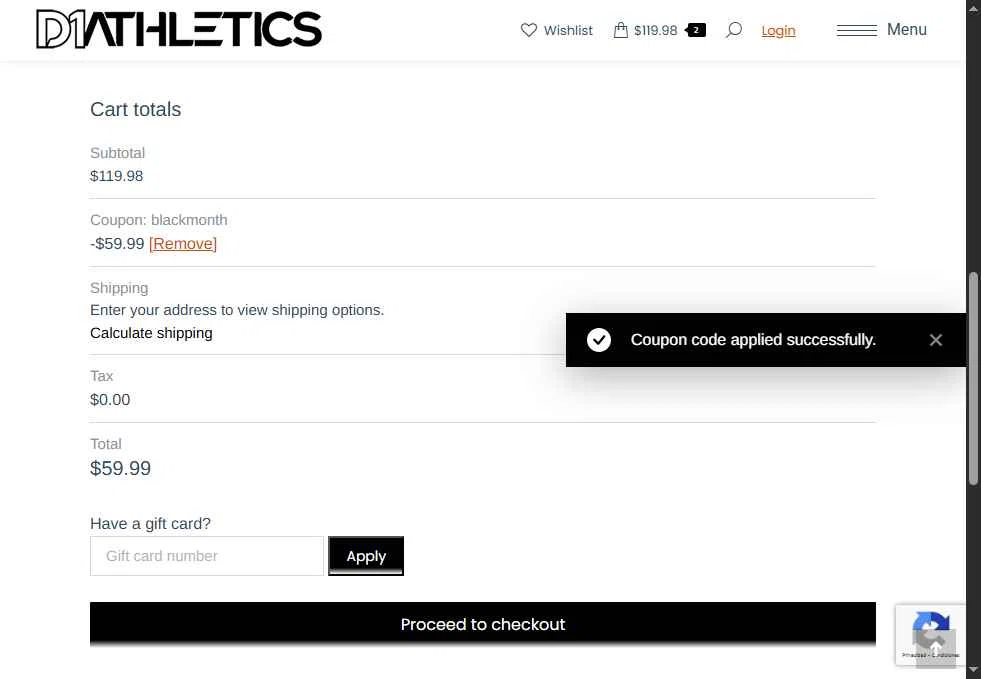The width and height of the screenshot is (981, 679).
Task: Click the $119.98 cart total in header
Action: 656,31
